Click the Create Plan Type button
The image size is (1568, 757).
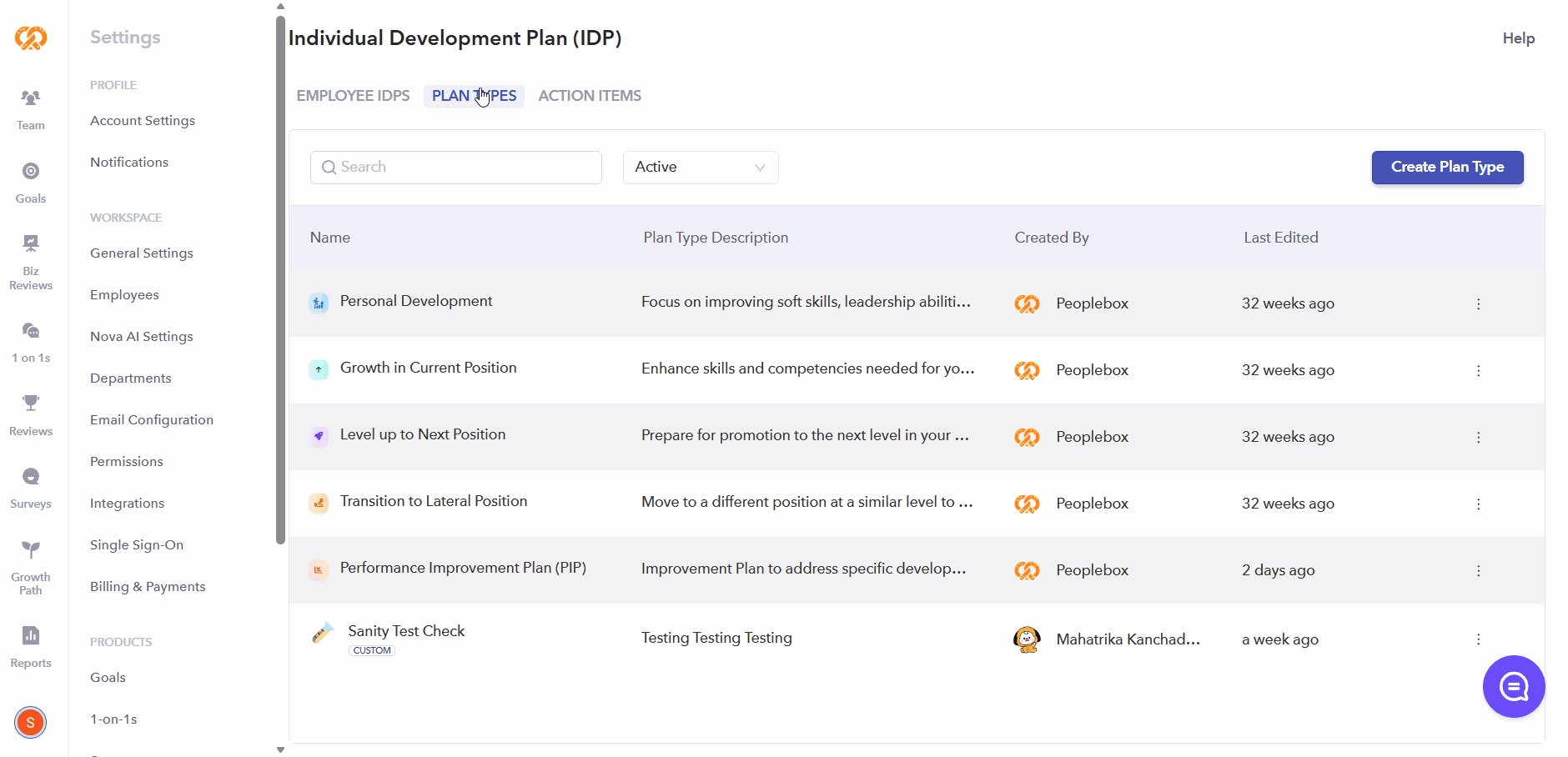click(x=1448, y=168)
